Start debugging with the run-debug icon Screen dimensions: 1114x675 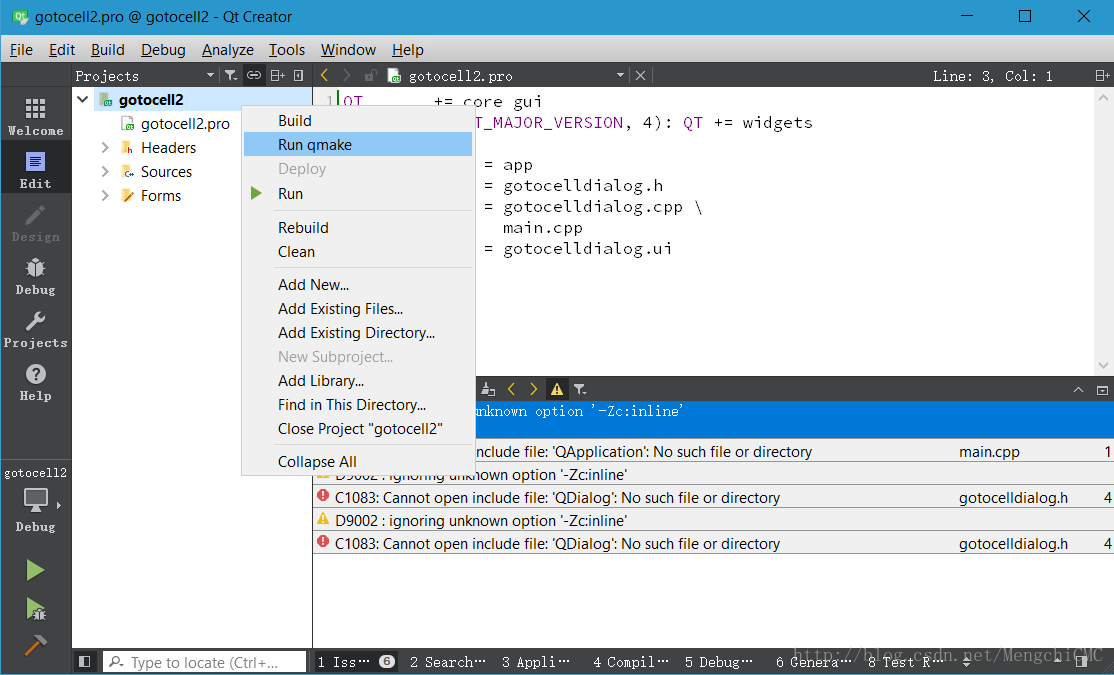[35, 608]
